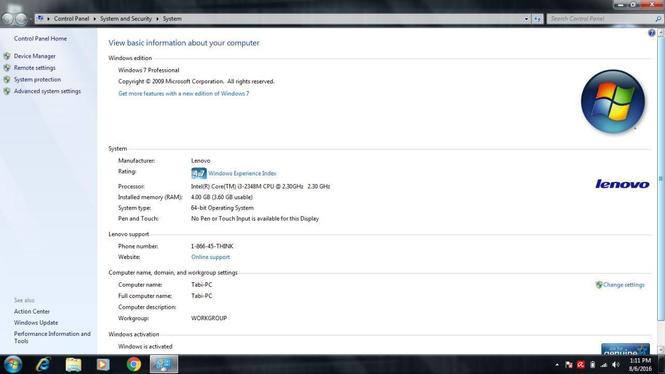Click the volume speaker tray icon
The image size is (665, 374).
coord(616,365)
